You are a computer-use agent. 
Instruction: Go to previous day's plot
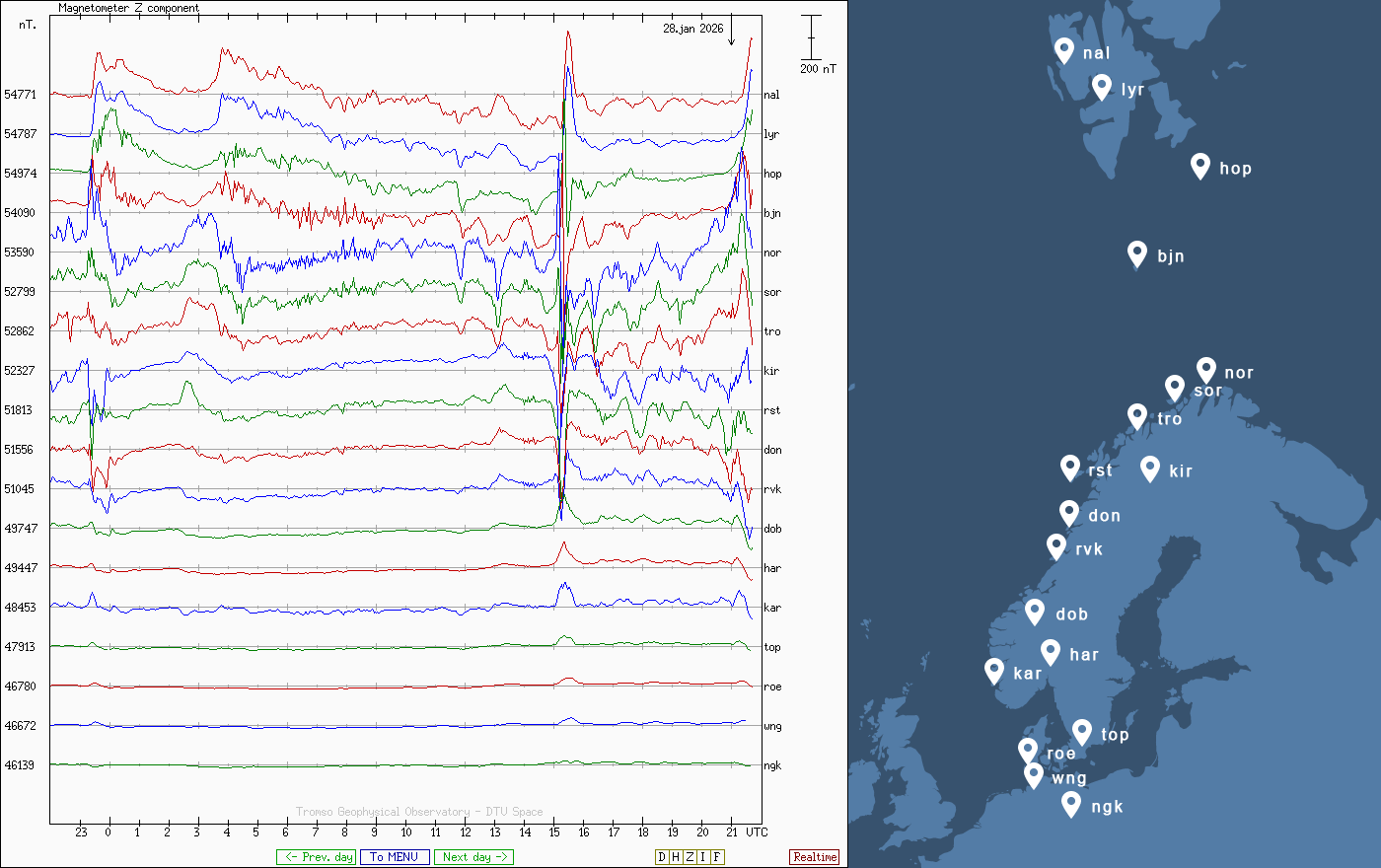(x=316, y=857)
